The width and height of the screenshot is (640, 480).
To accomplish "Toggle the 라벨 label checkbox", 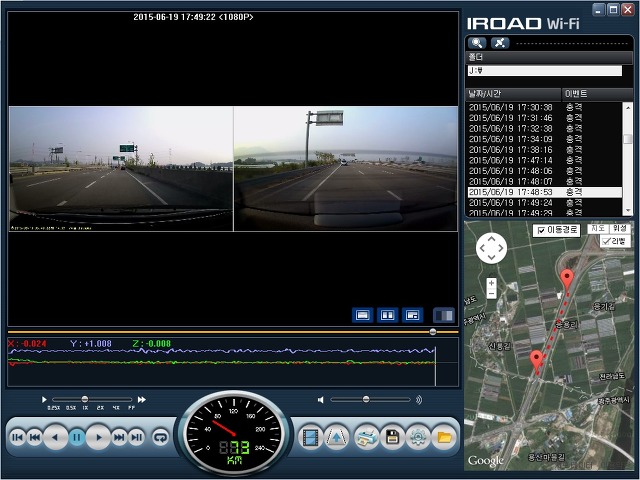I will coord(606,241).
